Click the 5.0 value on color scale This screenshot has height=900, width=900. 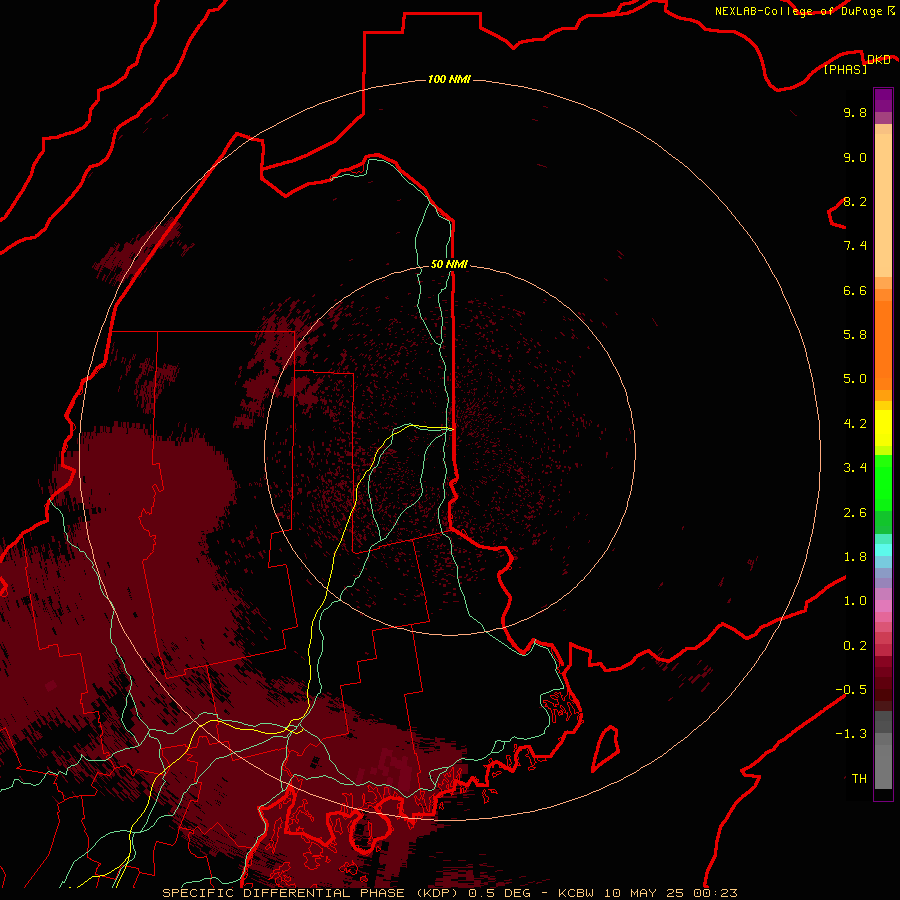tap(855, 379)
